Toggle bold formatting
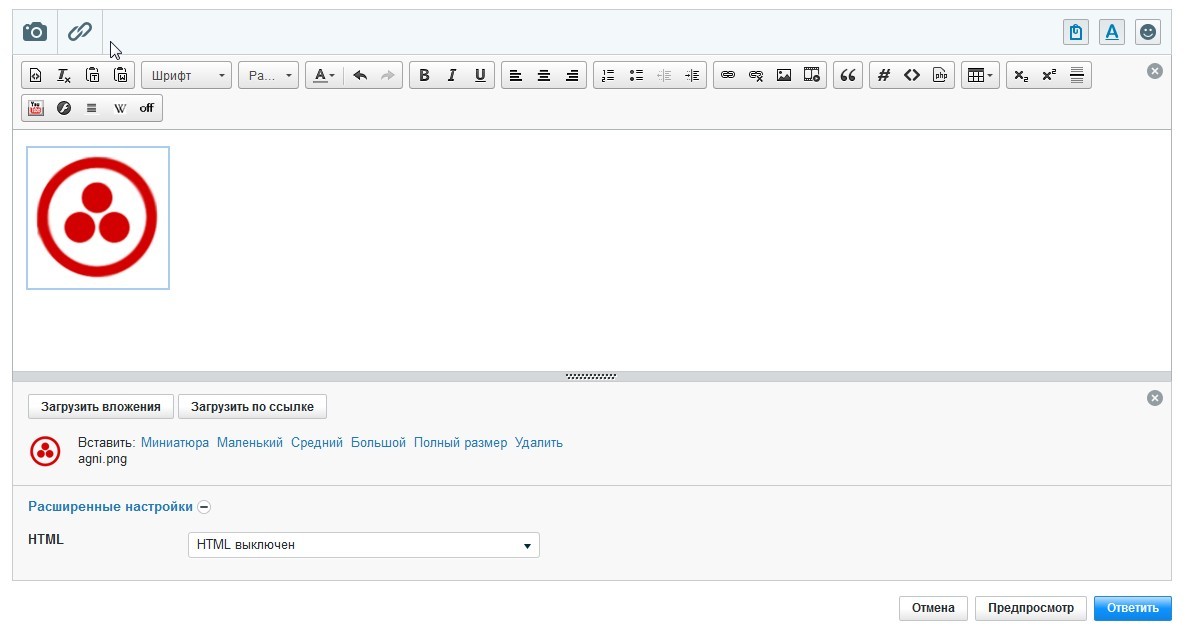The width and height of the screenshot is (1185, 637). click(424, 75)
